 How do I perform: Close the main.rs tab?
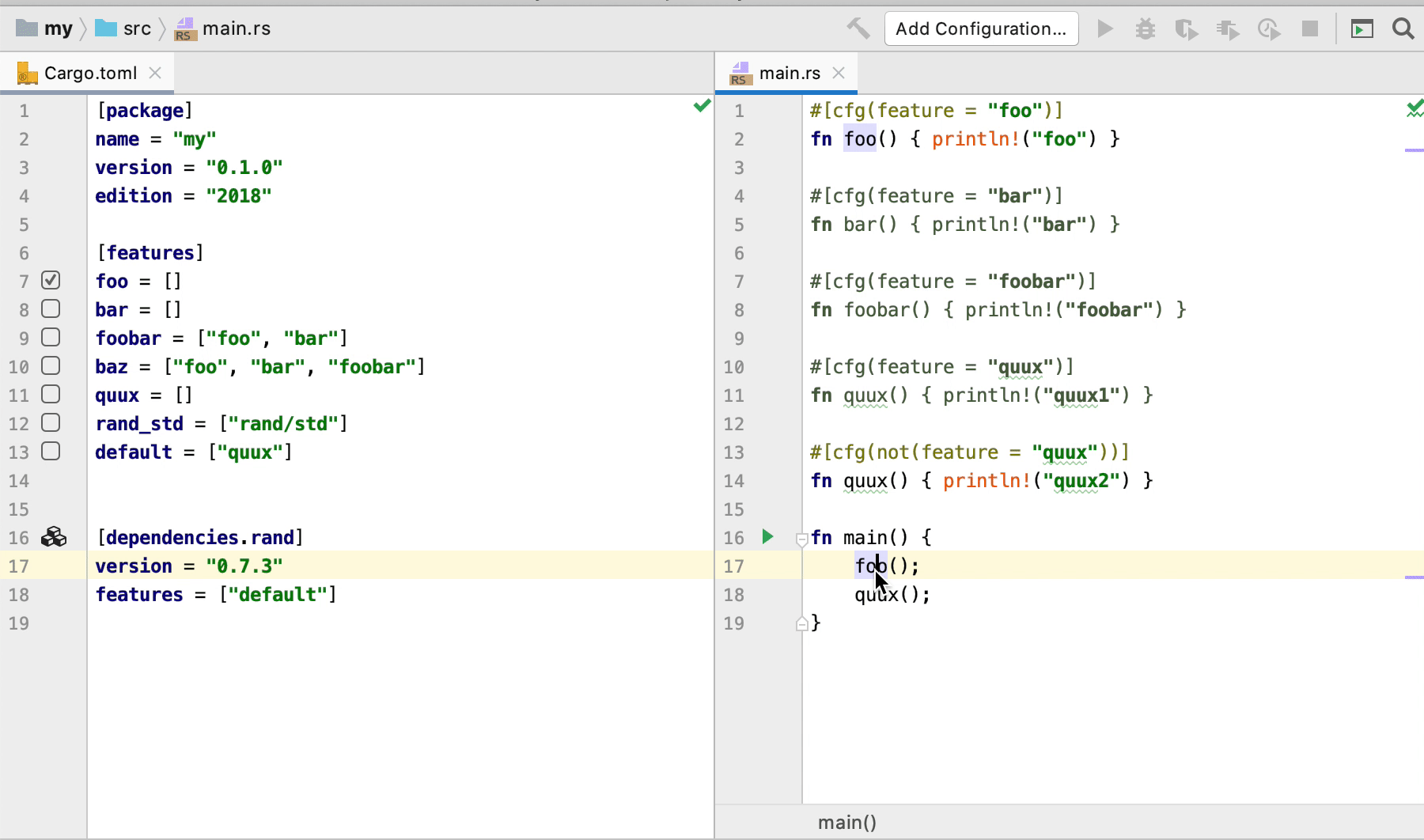tap(839, 73)
